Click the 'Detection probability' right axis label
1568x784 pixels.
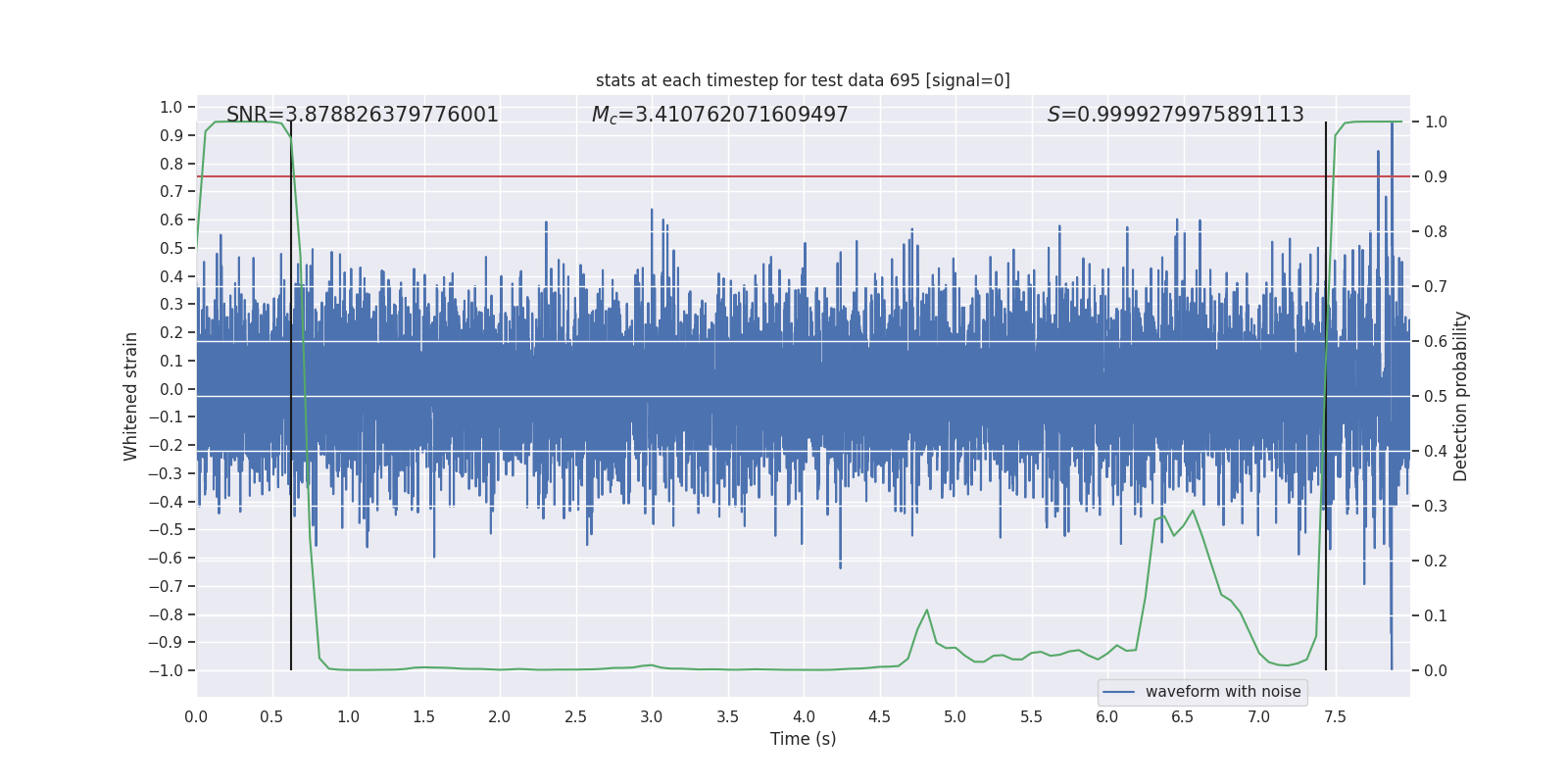1461,396
